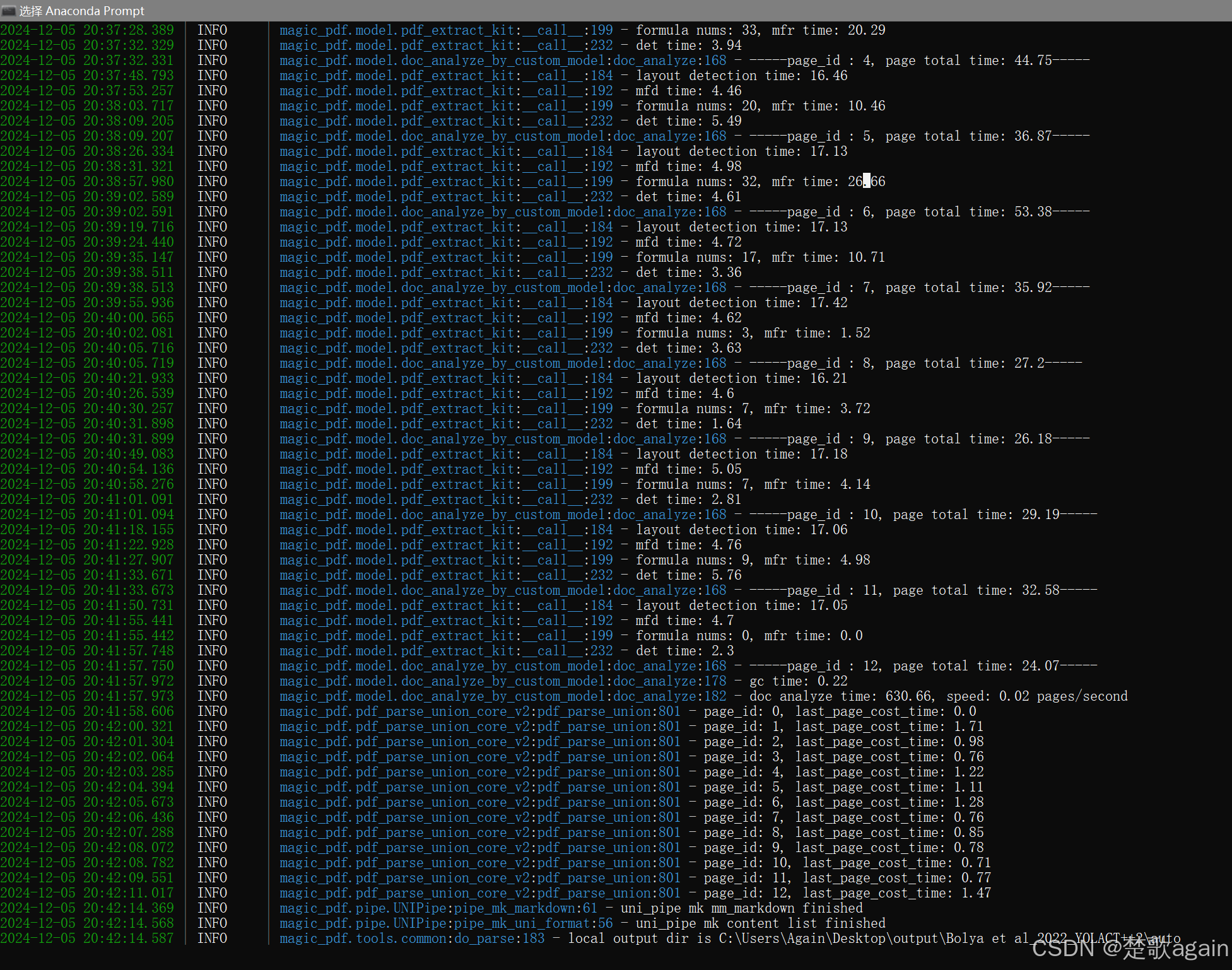The image size is (1232, 970).
Task: Click 'uni_pipe mk mm_markdown finished' text
Action: point(742,908)
